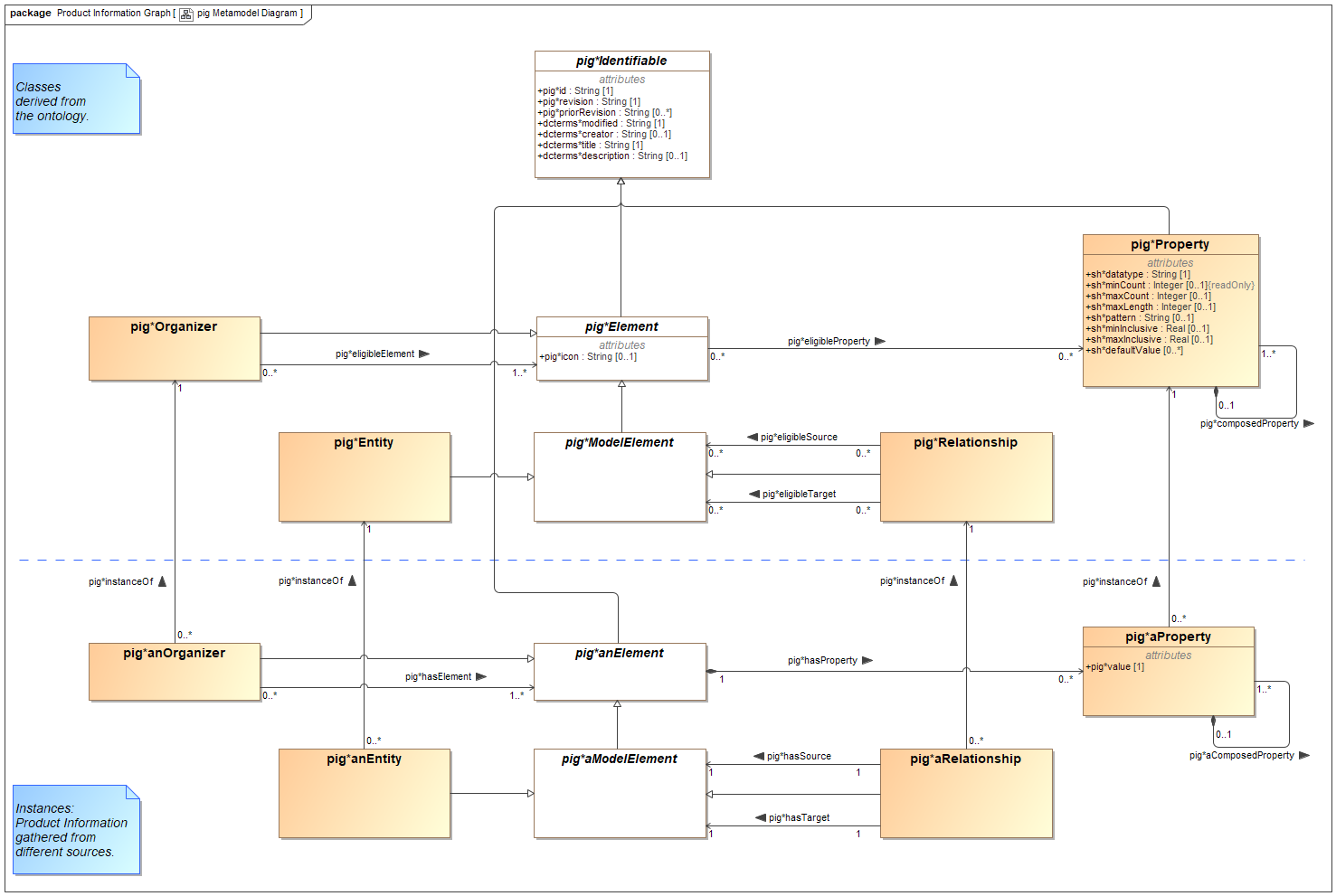Click the direction arrow beside pig*eligibleProperty label
The height and width of the screenshot is (896, 1336).
(x=880, y=341)
